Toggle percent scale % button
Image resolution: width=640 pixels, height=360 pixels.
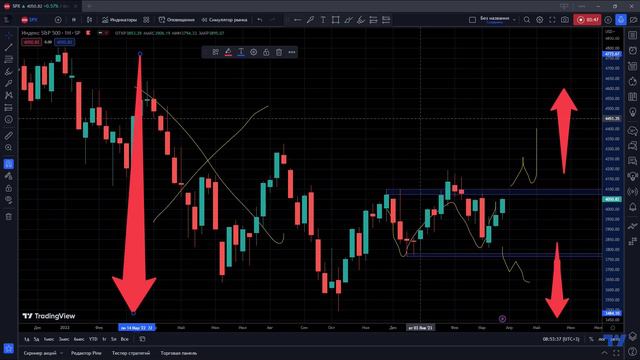(x=591, y=339)
